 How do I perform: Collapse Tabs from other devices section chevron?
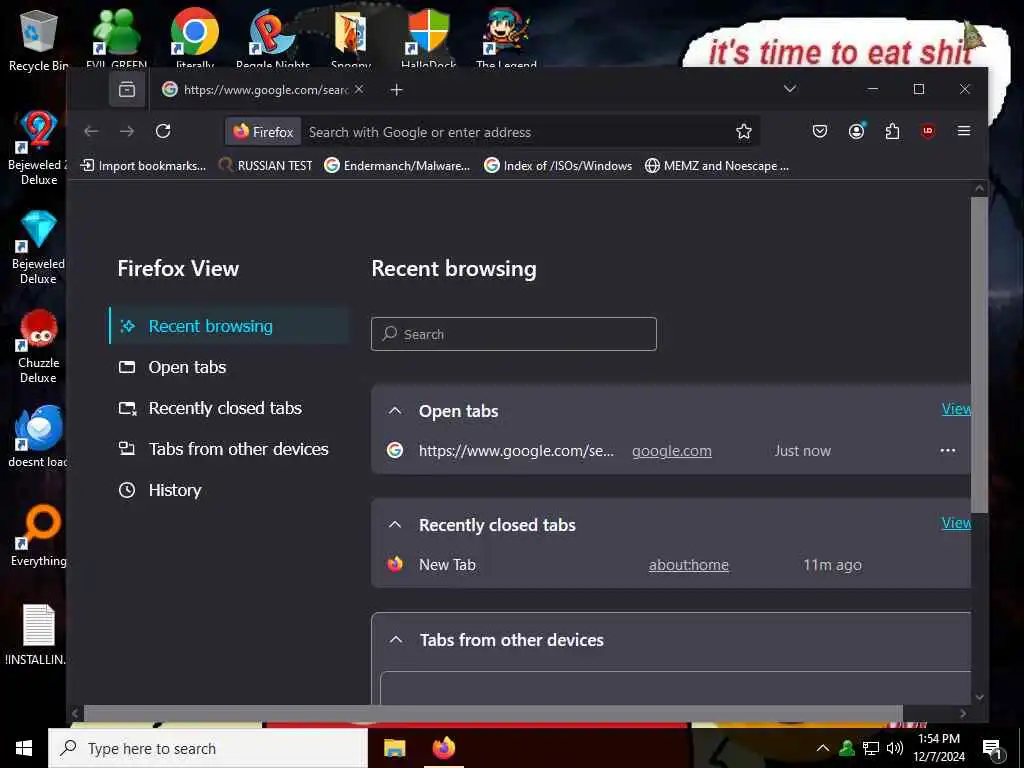(396, 640)
